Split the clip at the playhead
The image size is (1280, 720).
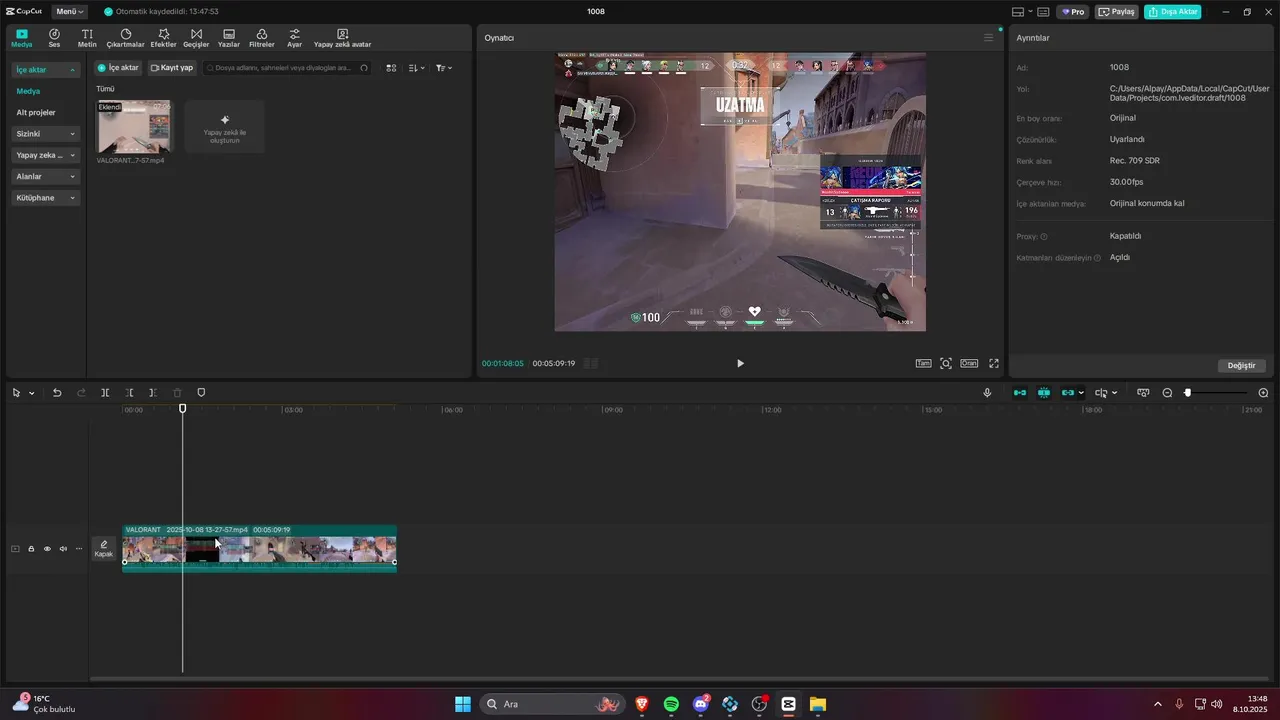point(105,393)
